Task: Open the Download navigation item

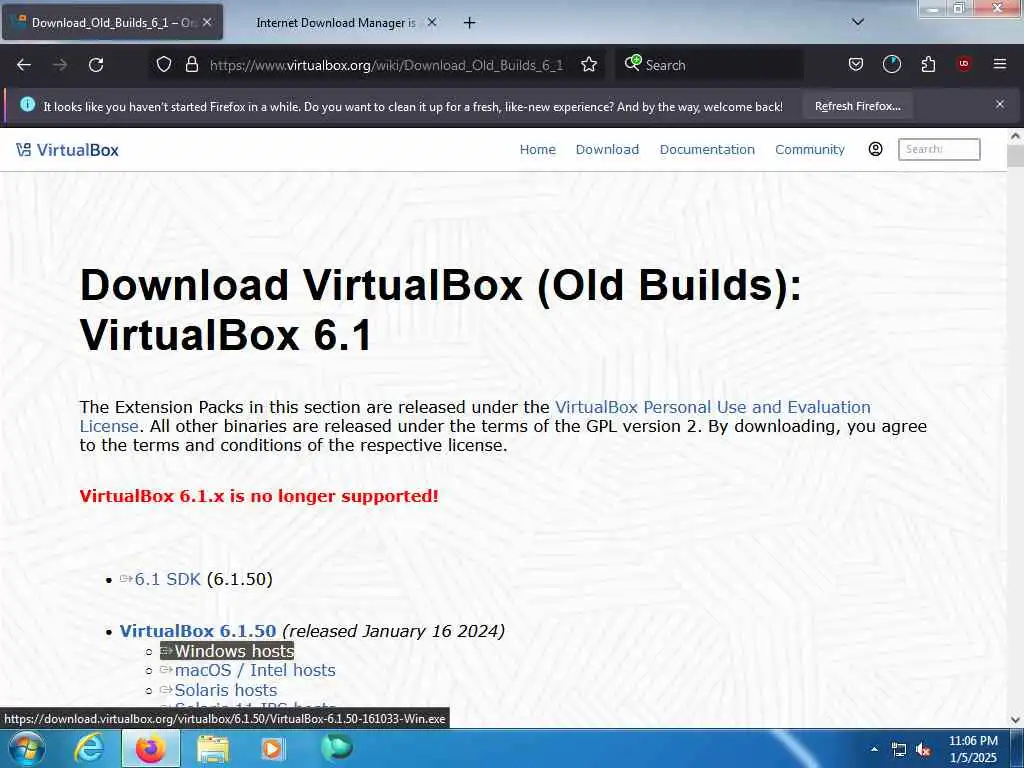Action: (x=607, y=150)
